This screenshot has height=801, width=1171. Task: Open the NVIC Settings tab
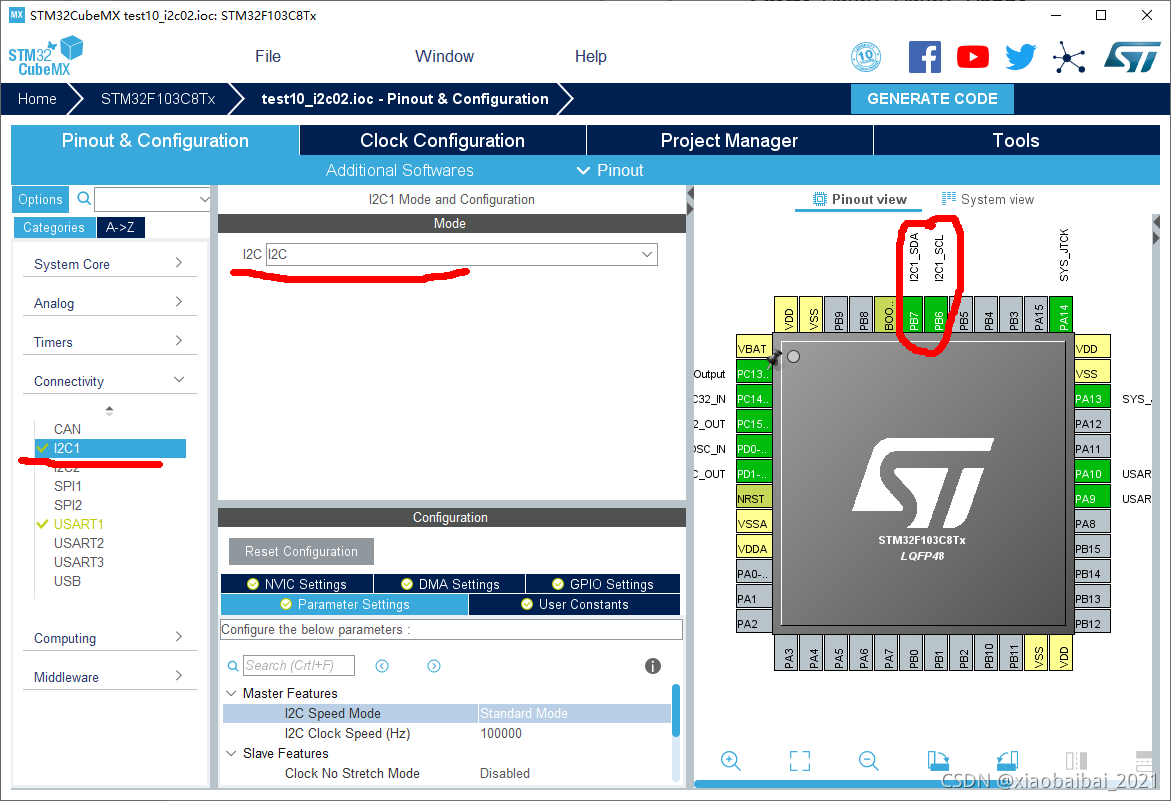click(297, 584)
